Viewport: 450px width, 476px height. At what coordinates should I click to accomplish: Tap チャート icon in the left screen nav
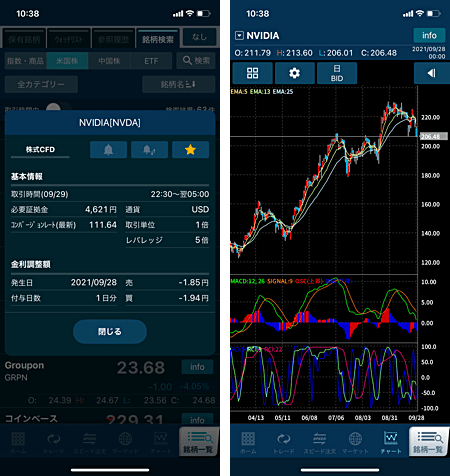[161, 443]
